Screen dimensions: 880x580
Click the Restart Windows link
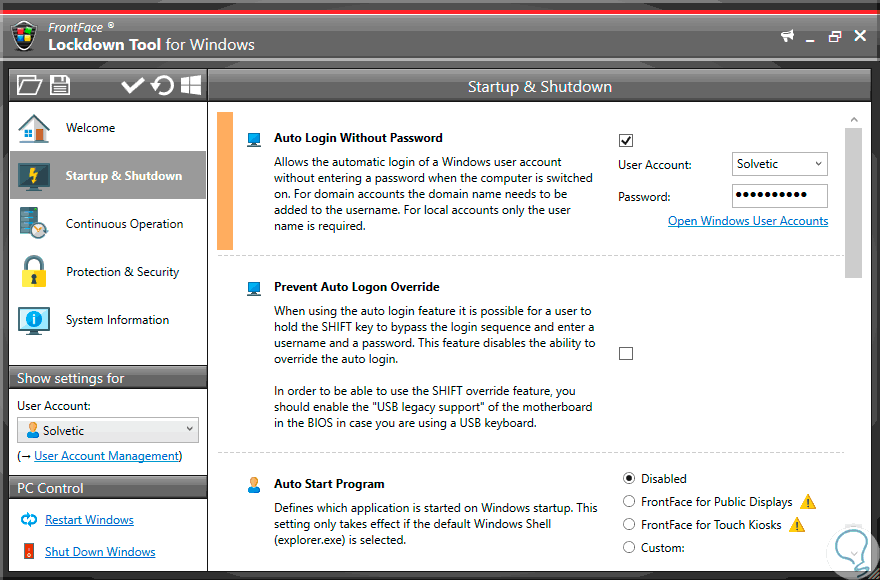click(89, 520)
